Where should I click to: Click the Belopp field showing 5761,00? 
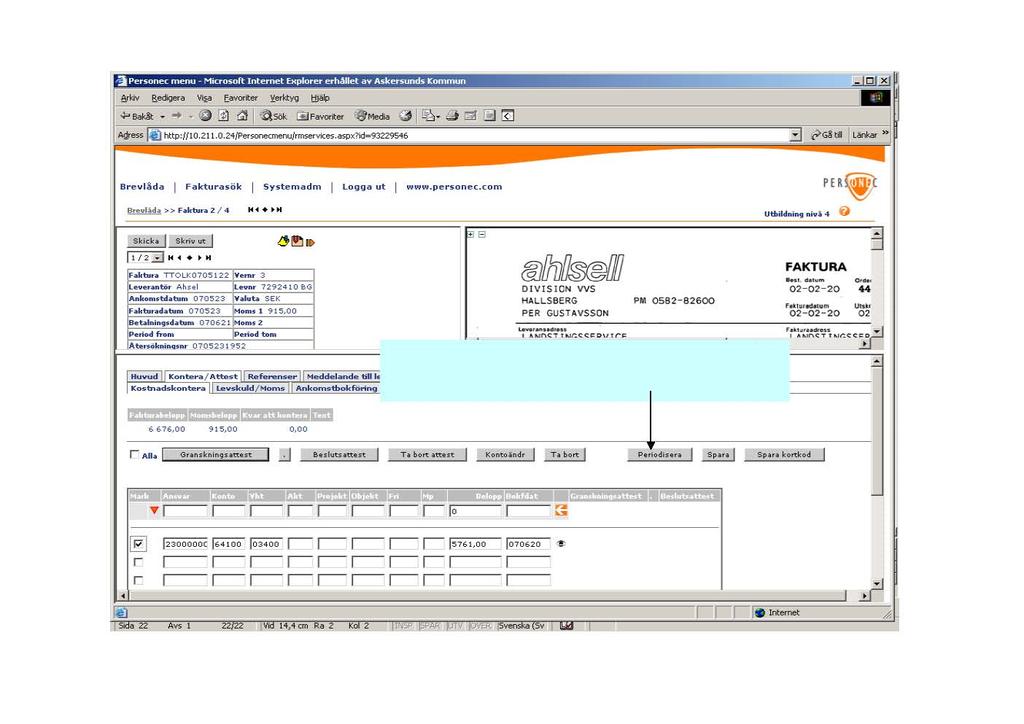[x=475, y=543]
